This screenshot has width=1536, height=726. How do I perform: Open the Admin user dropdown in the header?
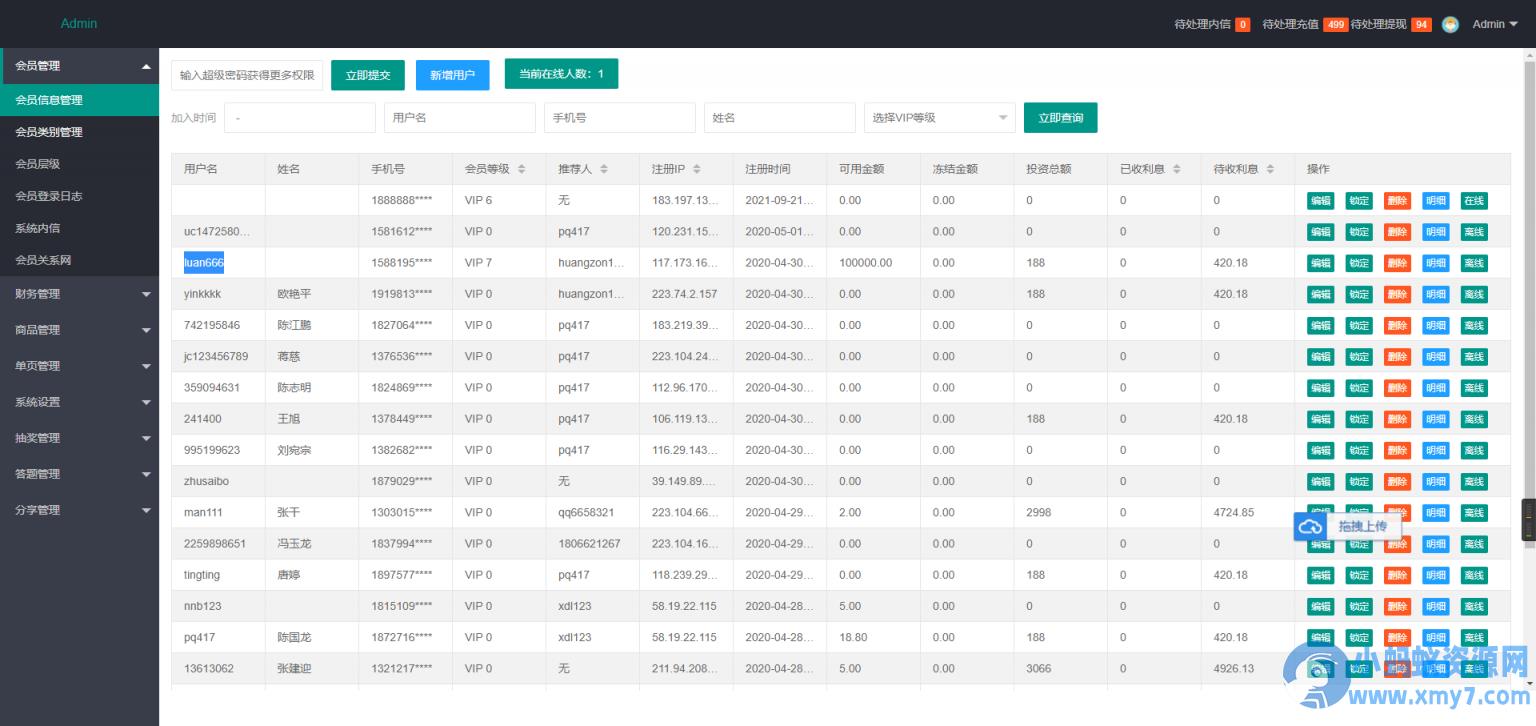tap(1495, 24)
